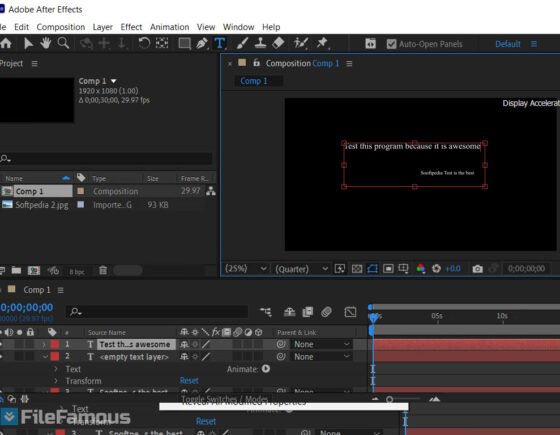Toggle hide shy layers in timeline
Viewport: 560px width, 435px height.
[x=289, y=312]
